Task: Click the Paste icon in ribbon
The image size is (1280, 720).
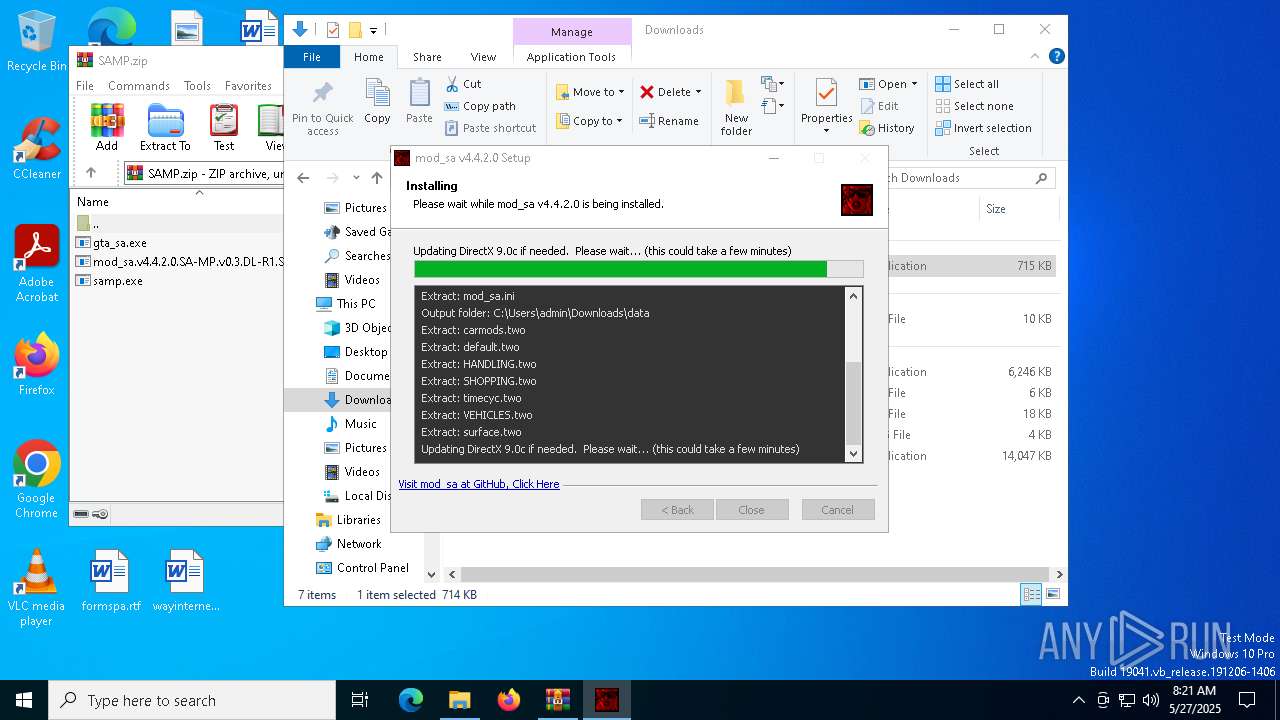Action: coord(419,101)
